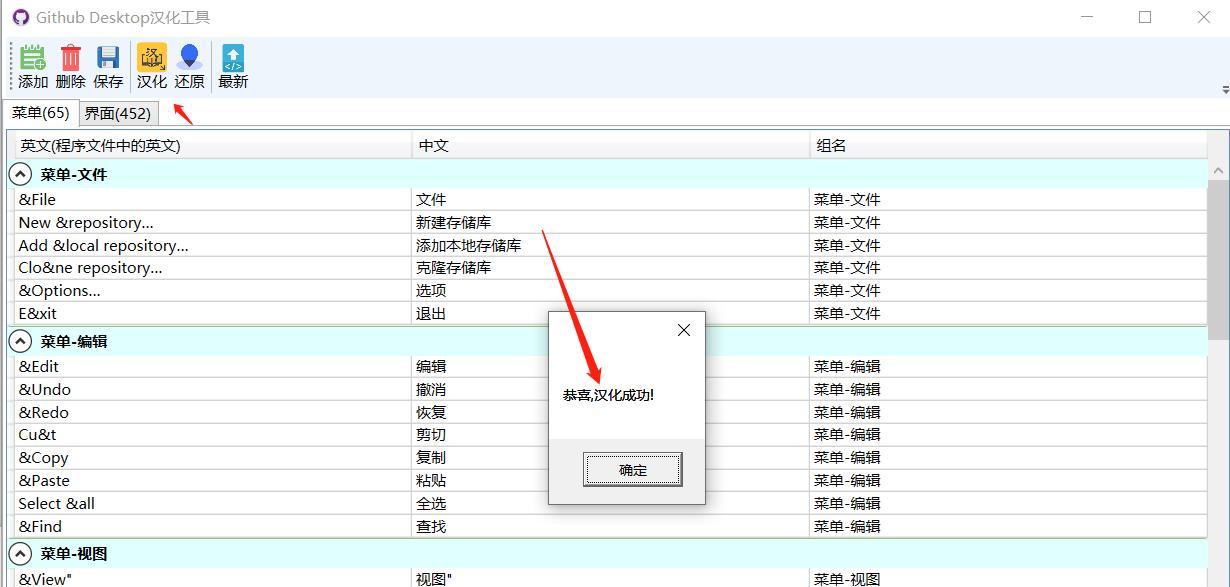Select the &View" row
The width and height of the screenshot is (1230, 587).
610,578
